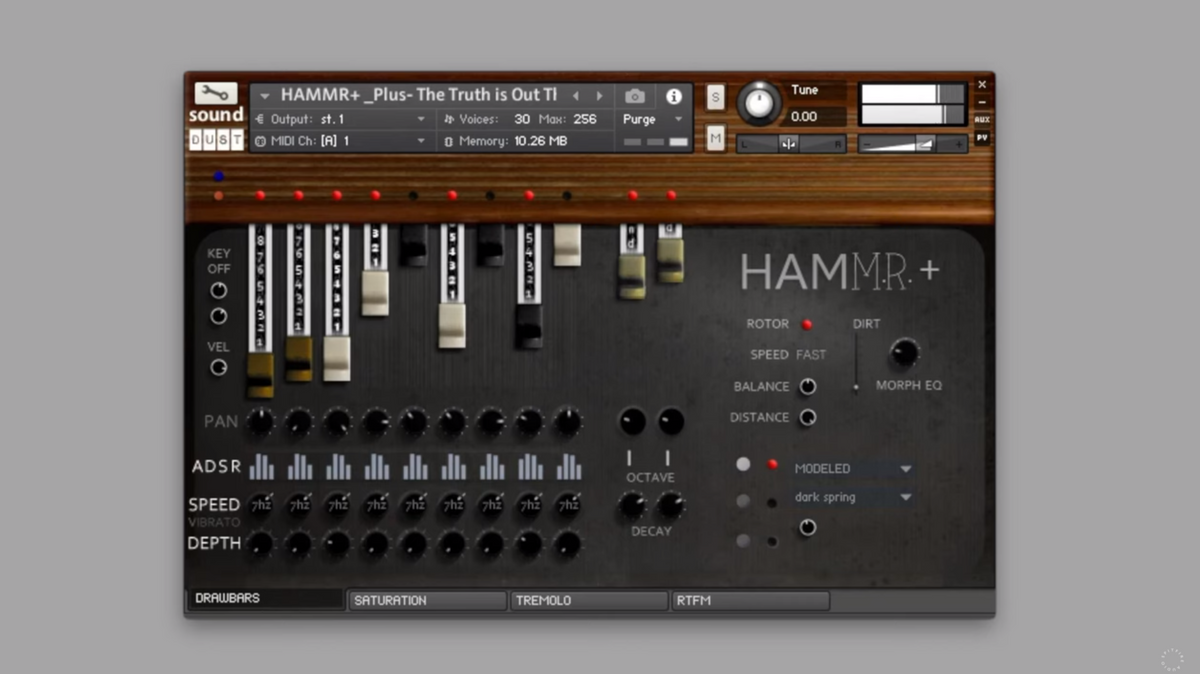The image size is (1200, 674).
Task: Go to the next preset with the right arrow
Action: tap(600, 96)
